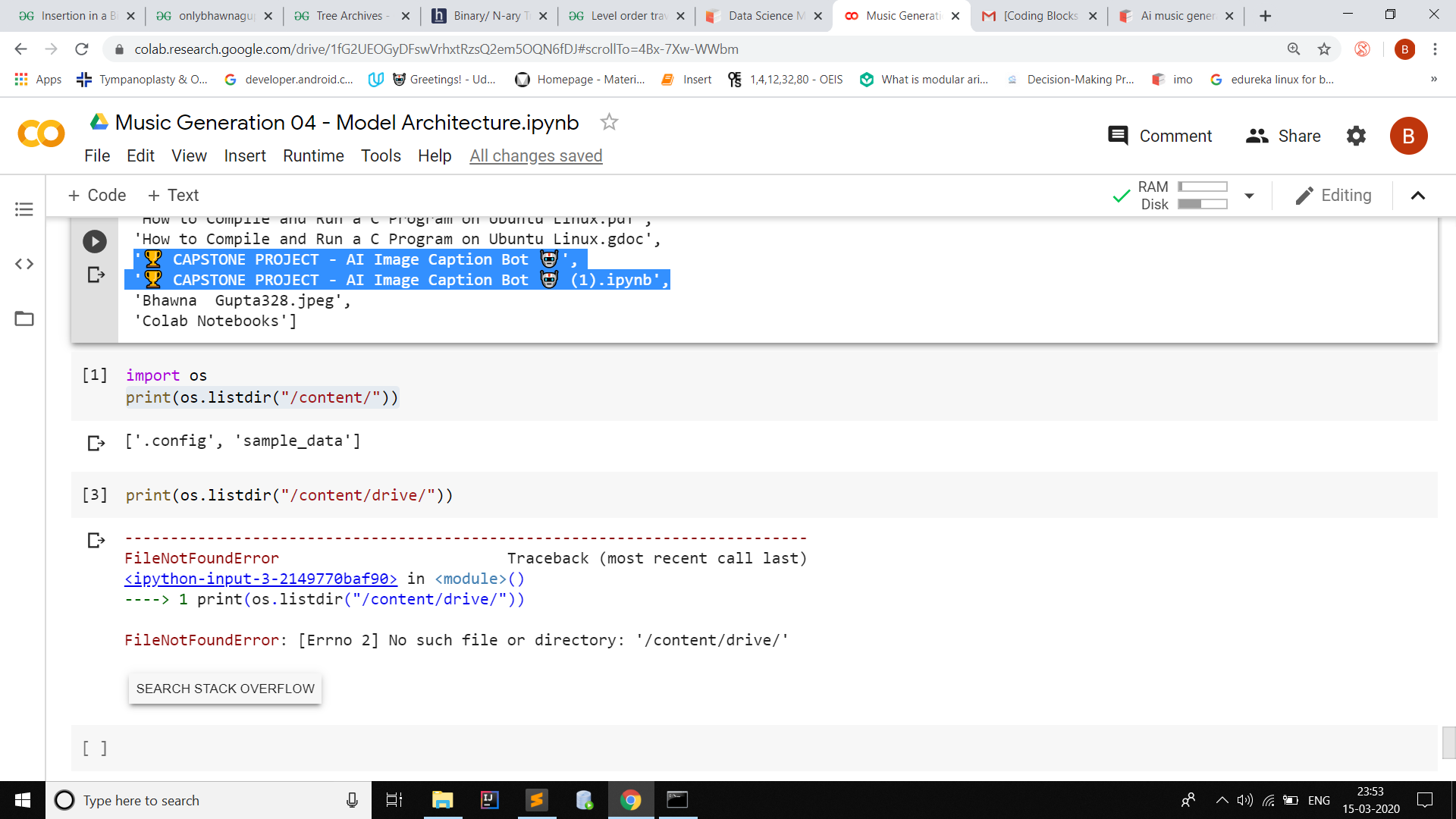Add a new Code cell
Screen dimensions: 1456x819
coord(97,196)
